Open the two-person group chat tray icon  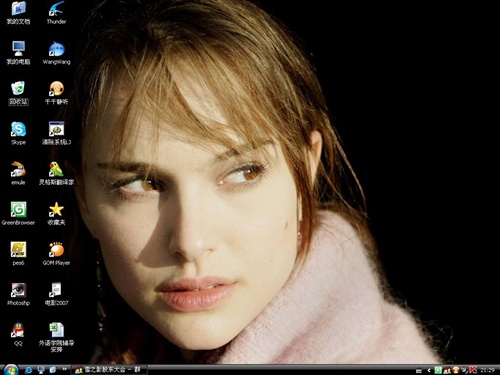point(447,370)
